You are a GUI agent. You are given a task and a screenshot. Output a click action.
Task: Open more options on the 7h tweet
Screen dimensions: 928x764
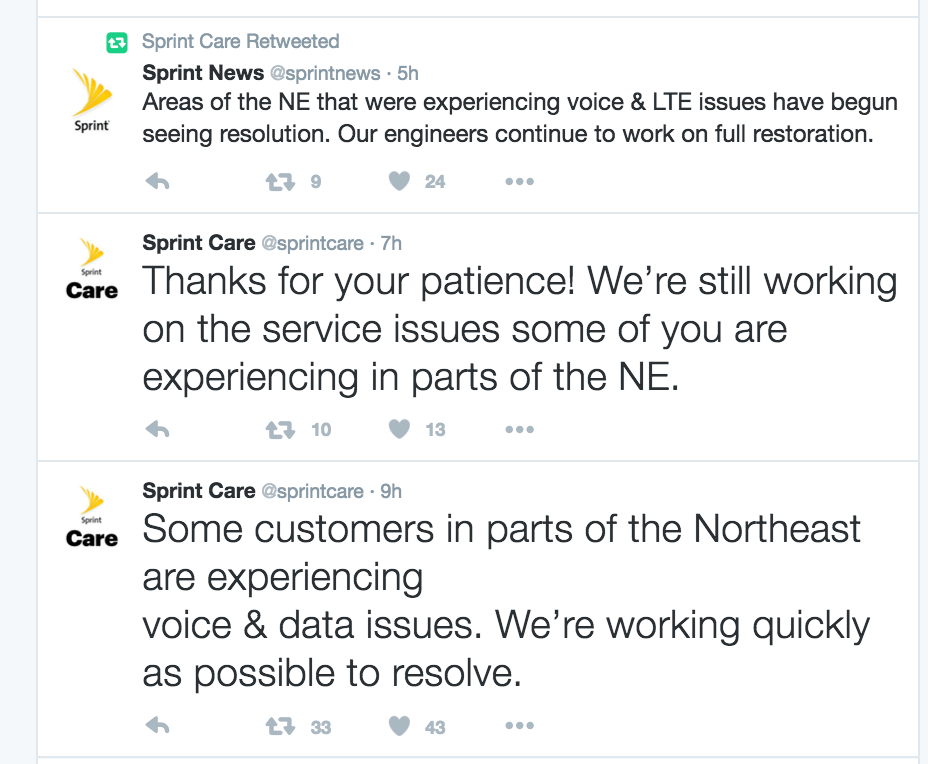(519, 429)
